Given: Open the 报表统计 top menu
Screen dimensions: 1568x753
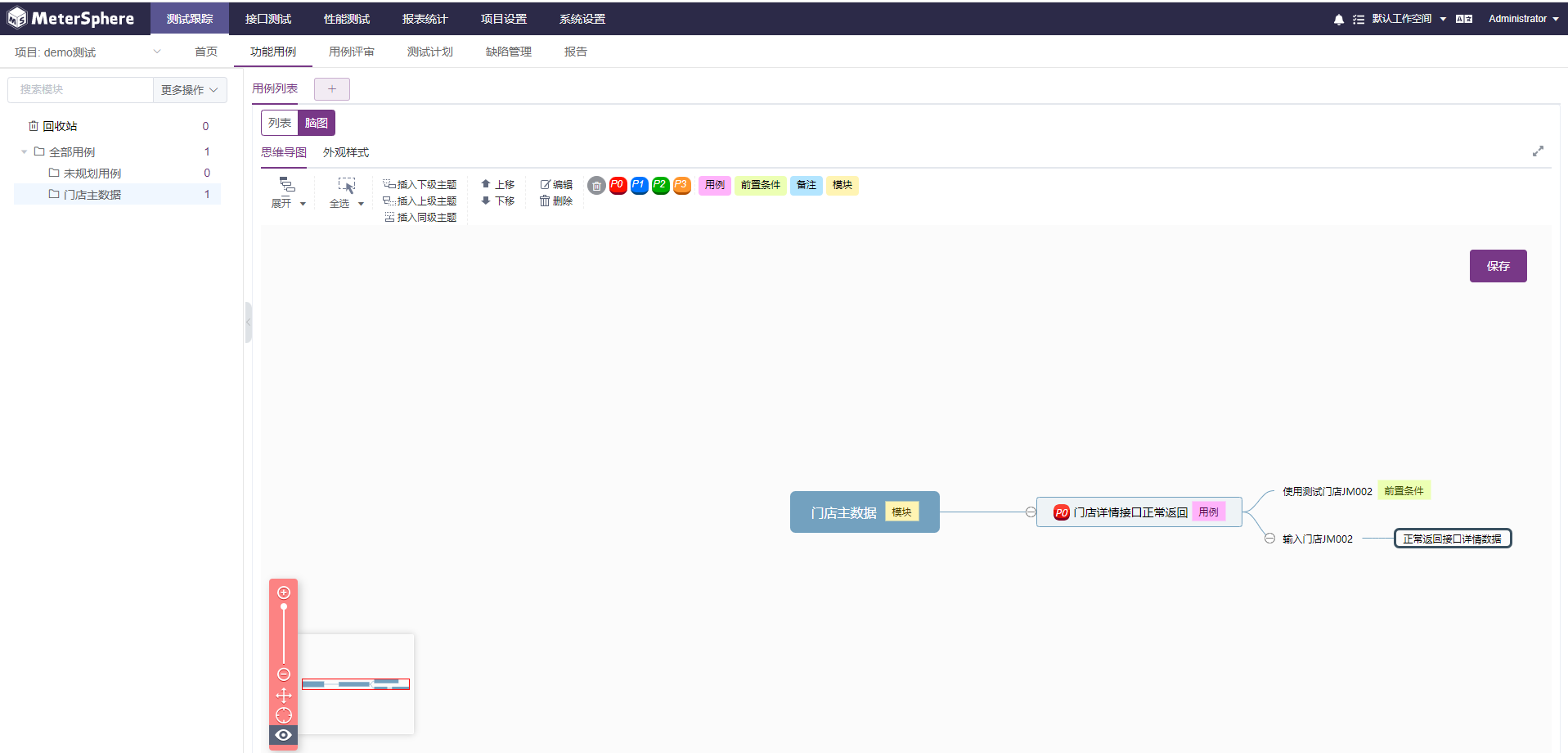Looking at the screenshot, I should pos(425,19).
